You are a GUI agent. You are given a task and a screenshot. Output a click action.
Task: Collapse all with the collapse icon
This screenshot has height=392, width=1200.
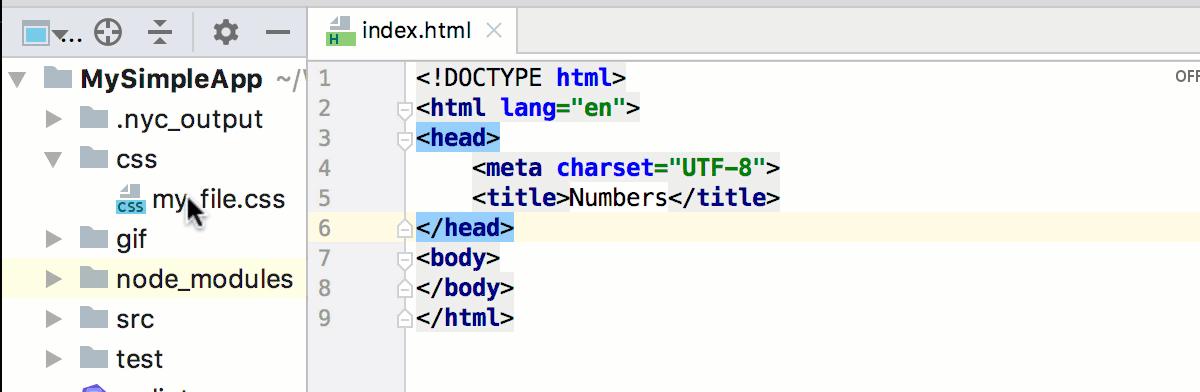coord(160,33)
